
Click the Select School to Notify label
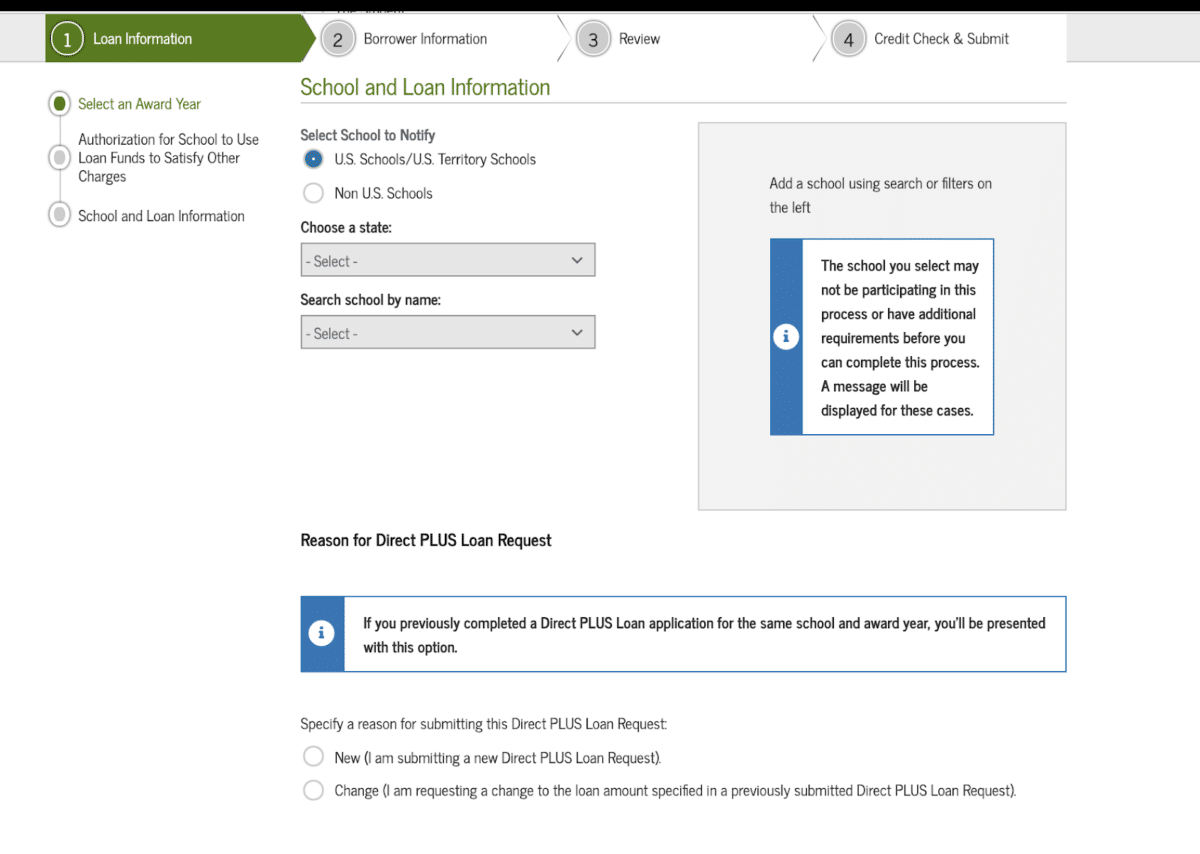click(368, 135)
